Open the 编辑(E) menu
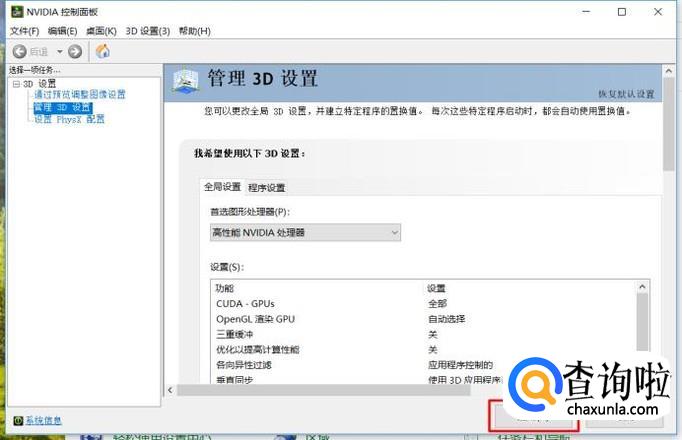Screen dimensions: 682x440 click(x=62, y=31)
